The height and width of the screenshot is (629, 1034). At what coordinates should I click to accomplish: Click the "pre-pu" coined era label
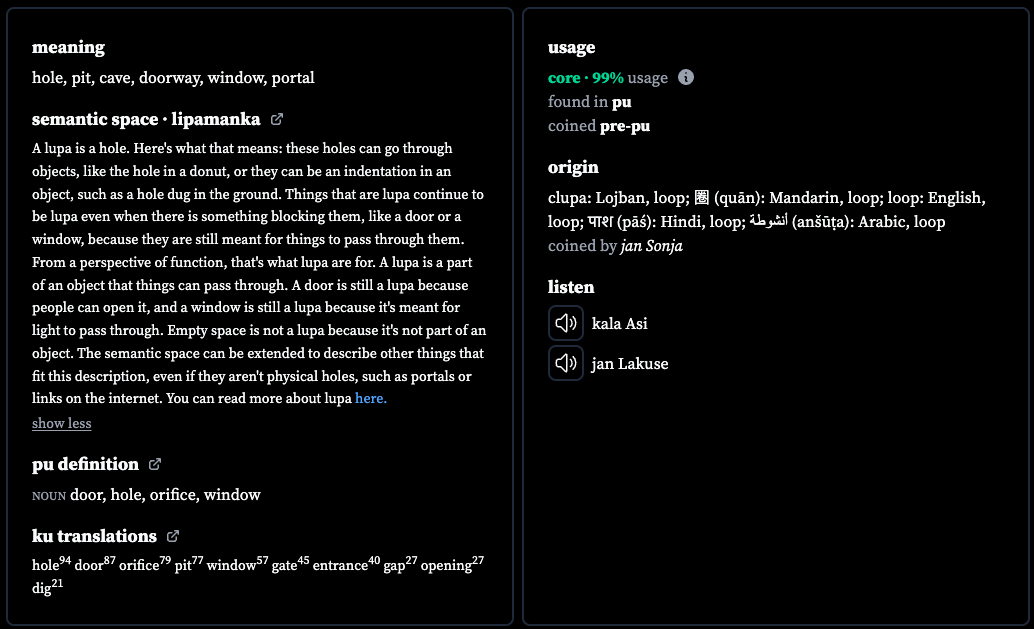[x=624, y=126]
